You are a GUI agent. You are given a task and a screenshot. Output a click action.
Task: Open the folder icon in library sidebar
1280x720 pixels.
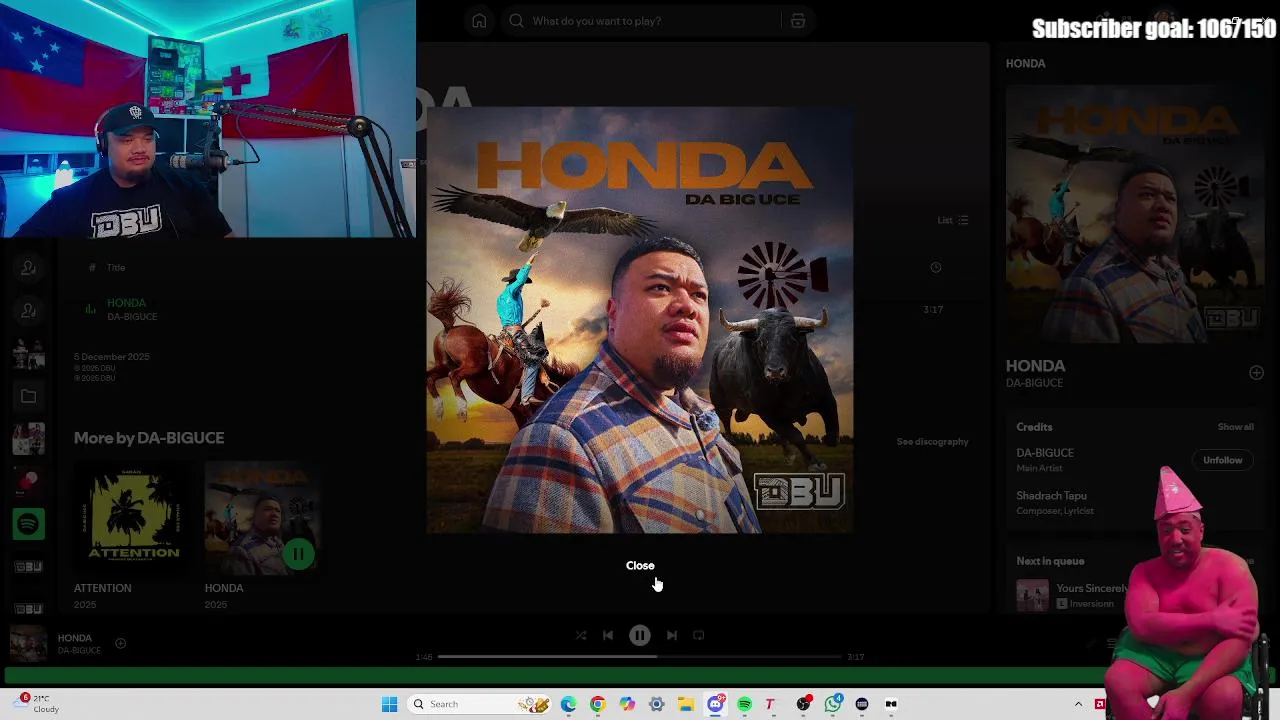click(x=28, y=397)
